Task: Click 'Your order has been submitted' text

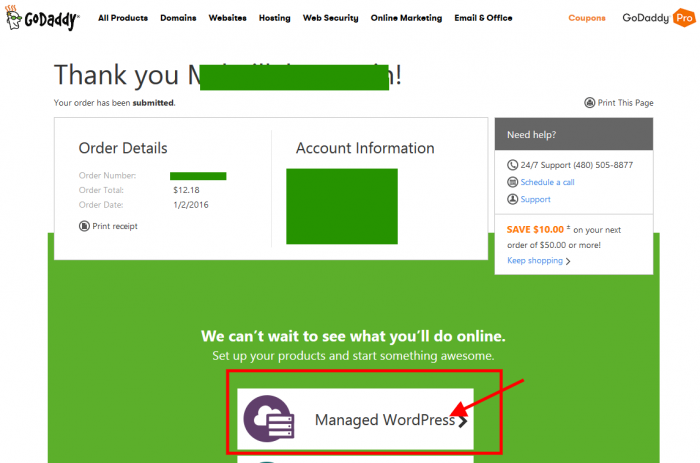Action: click(114, 103)
